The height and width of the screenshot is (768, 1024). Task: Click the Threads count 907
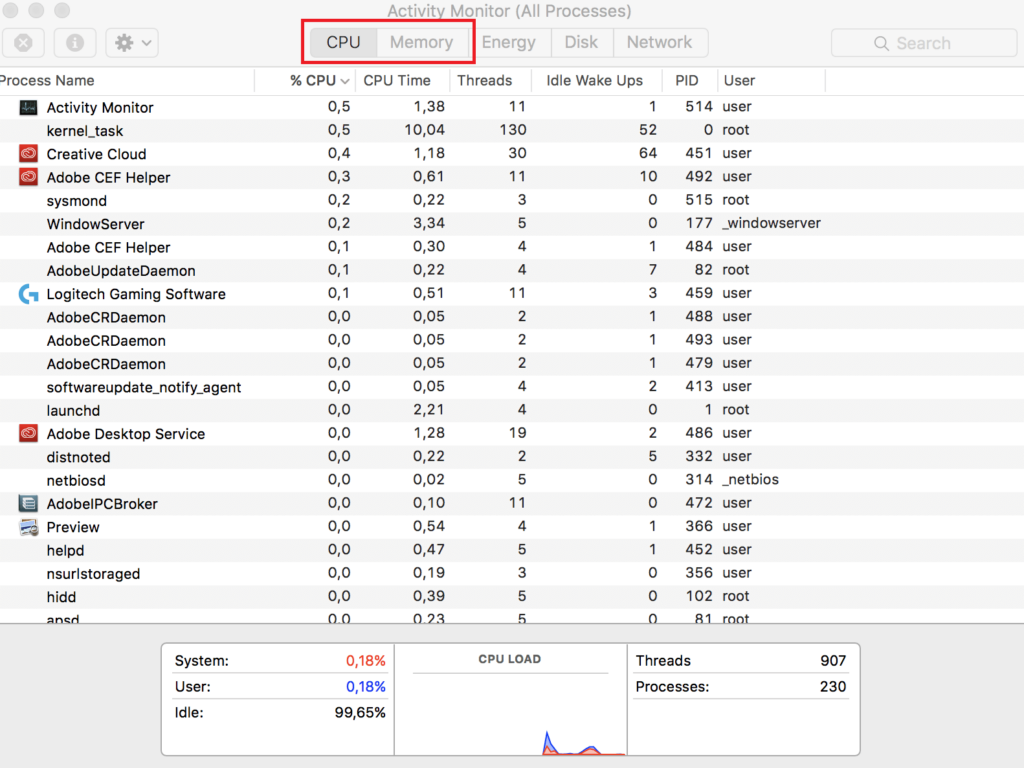tap(833, 661)
